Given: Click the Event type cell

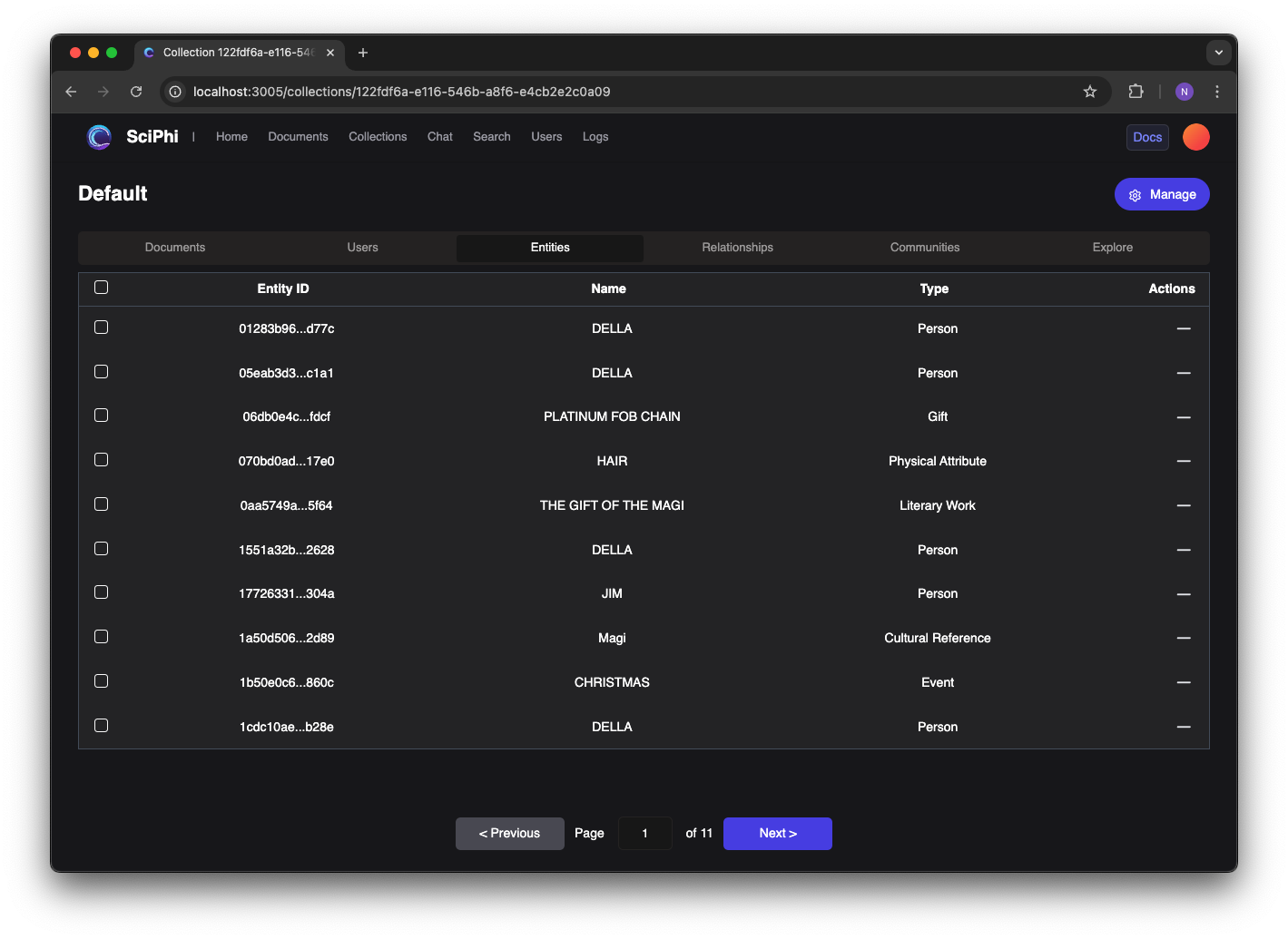Looking at the screenshot, I should (x=938, y=682).
